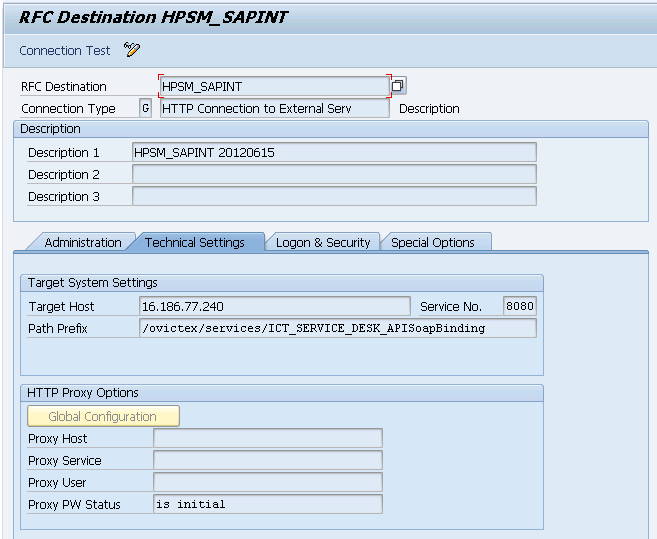The height and width of the screenshot is (539, 657).
Task: Click Target Host field 16.186.77.240
Action: pos(274,306)
